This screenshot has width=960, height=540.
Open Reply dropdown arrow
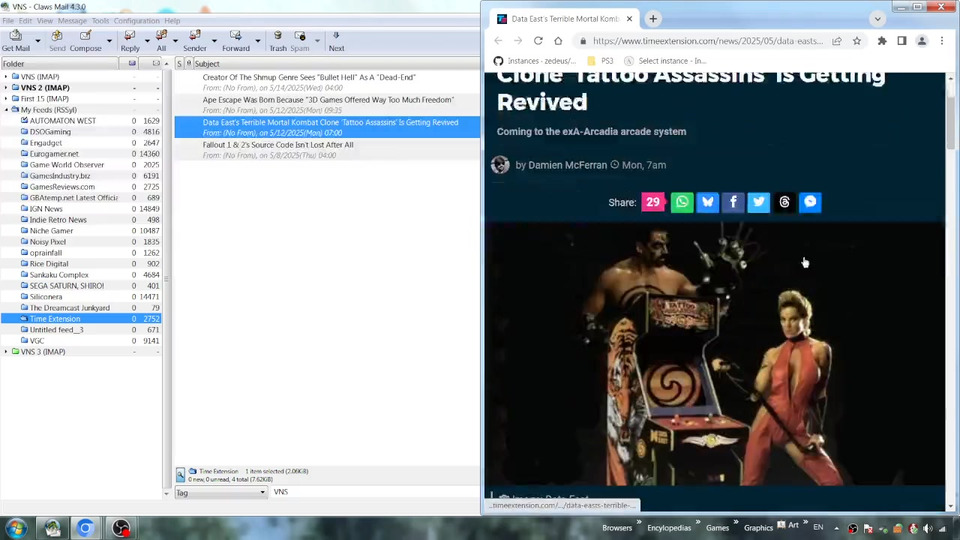146,41
